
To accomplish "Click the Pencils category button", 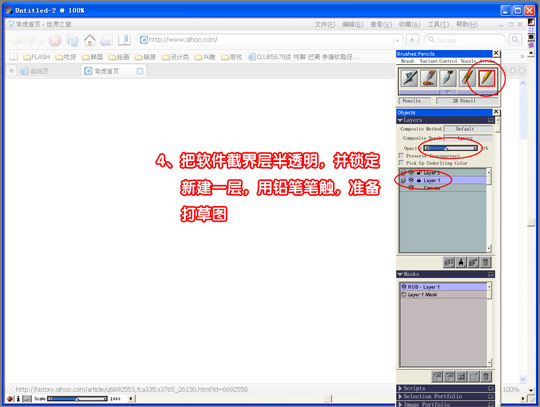I will pos(415,101).
